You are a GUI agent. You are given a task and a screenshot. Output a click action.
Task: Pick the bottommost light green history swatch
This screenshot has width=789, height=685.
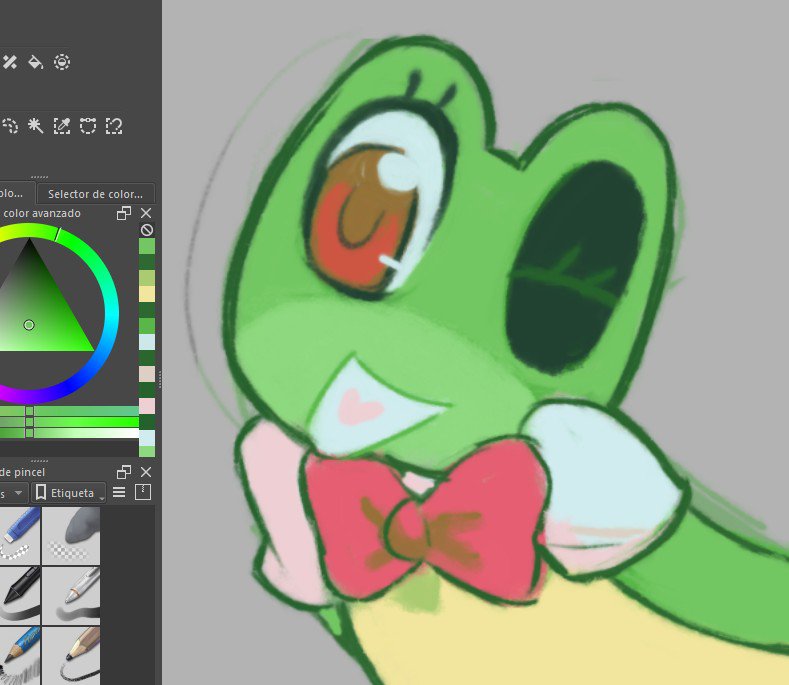pos(147,451)
